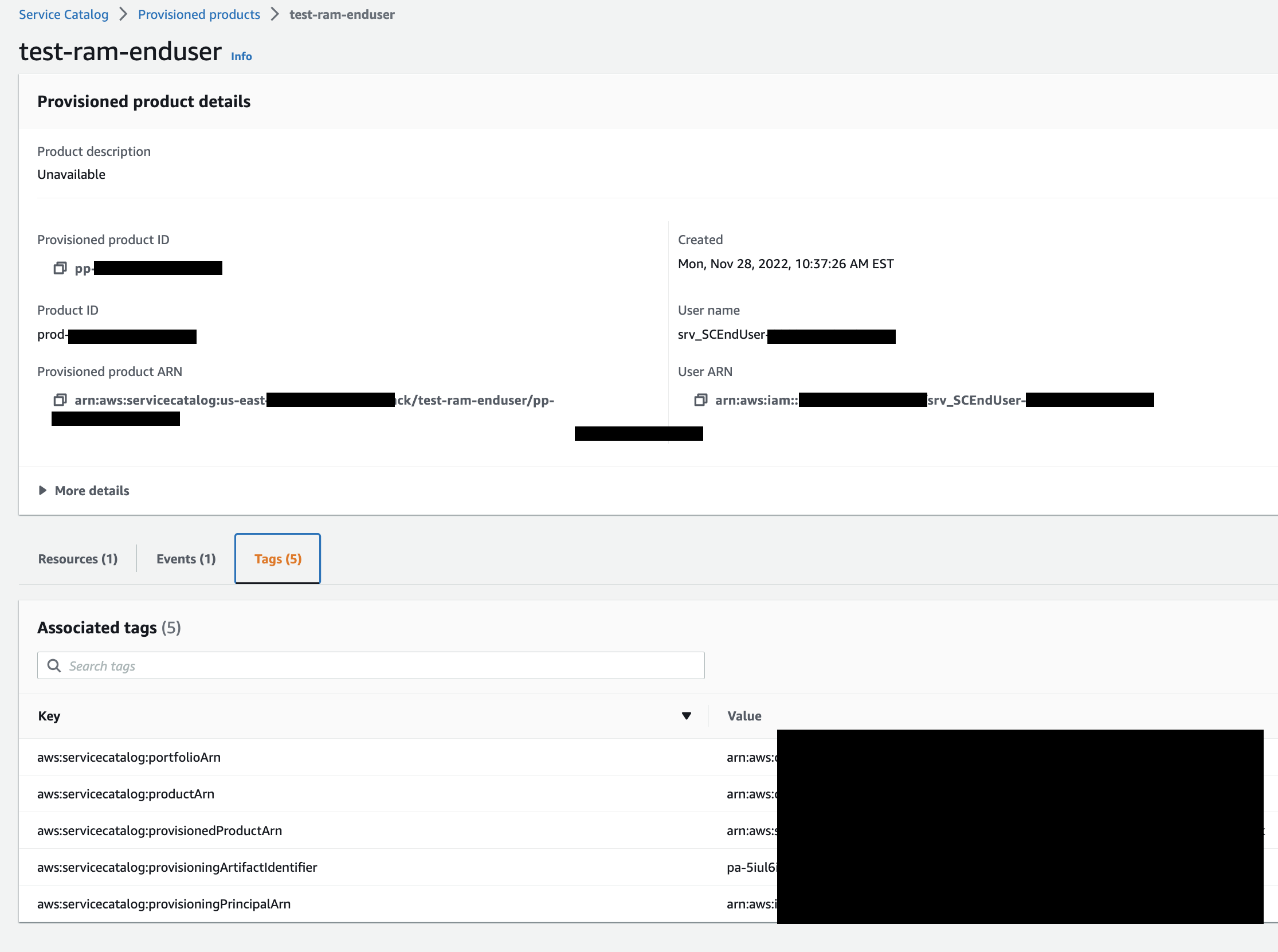Select the aws:servicecatalog:portfolioArn tag row
This screenshot has height=952, width=1278.
point(129,757)
